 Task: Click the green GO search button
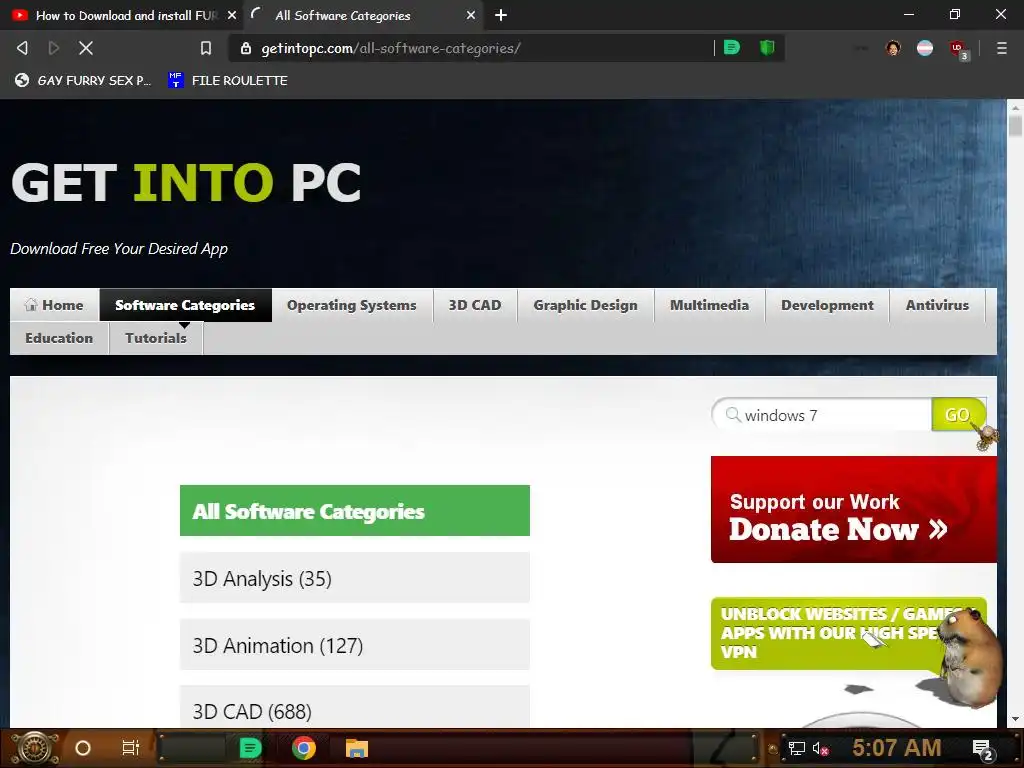point(958,415)
